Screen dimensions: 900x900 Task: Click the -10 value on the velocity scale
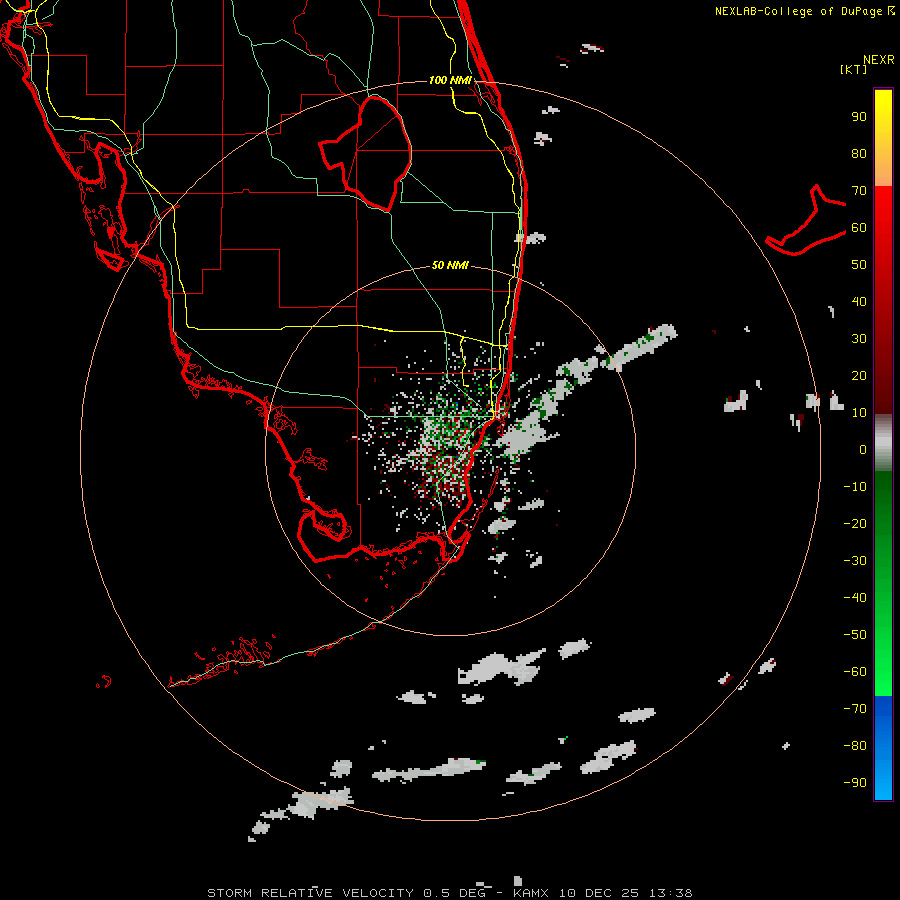pos(855,487)
